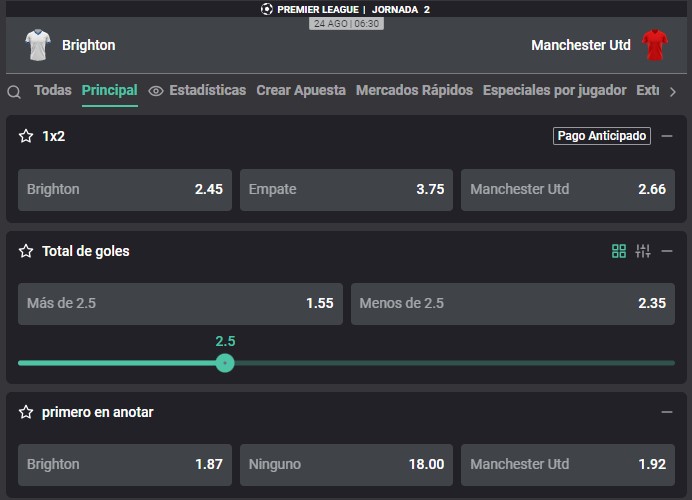Collapse the Total de goles section
Viewport: 692px width, 500px height.
(x=667, y=251)
